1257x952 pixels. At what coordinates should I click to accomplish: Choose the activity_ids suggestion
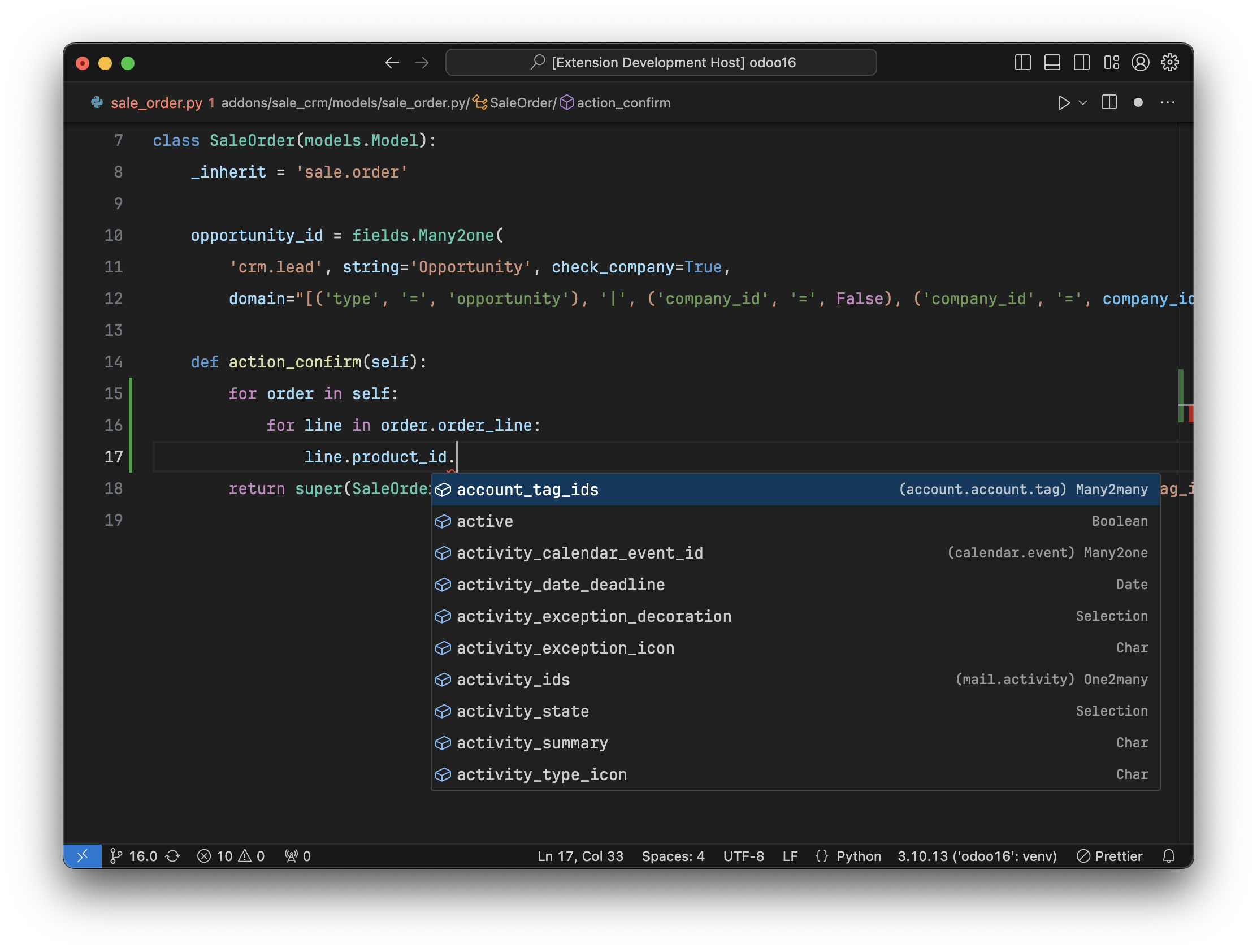tap(513, 680)
